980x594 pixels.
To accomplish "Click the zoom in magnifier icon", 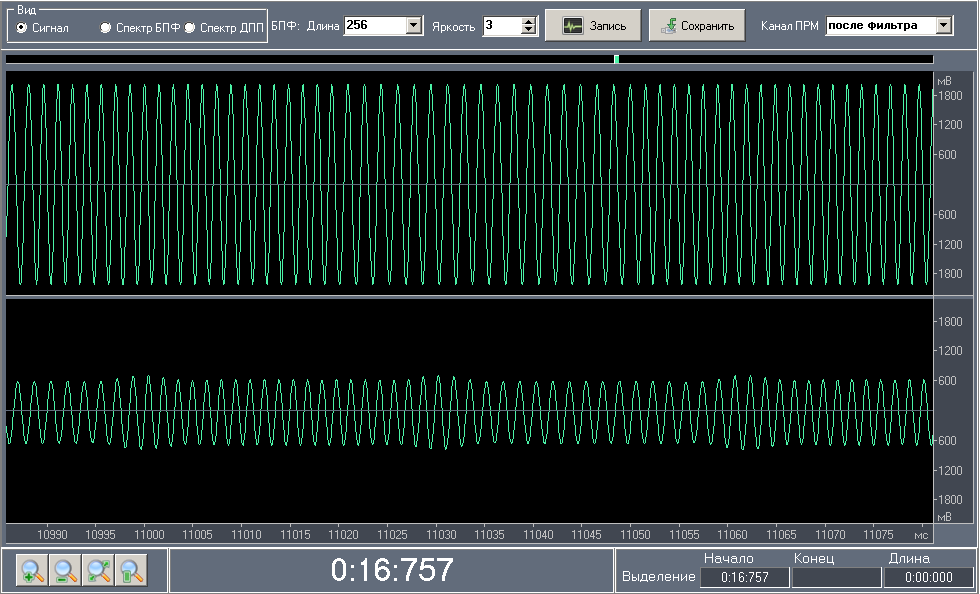I will 33,571.
